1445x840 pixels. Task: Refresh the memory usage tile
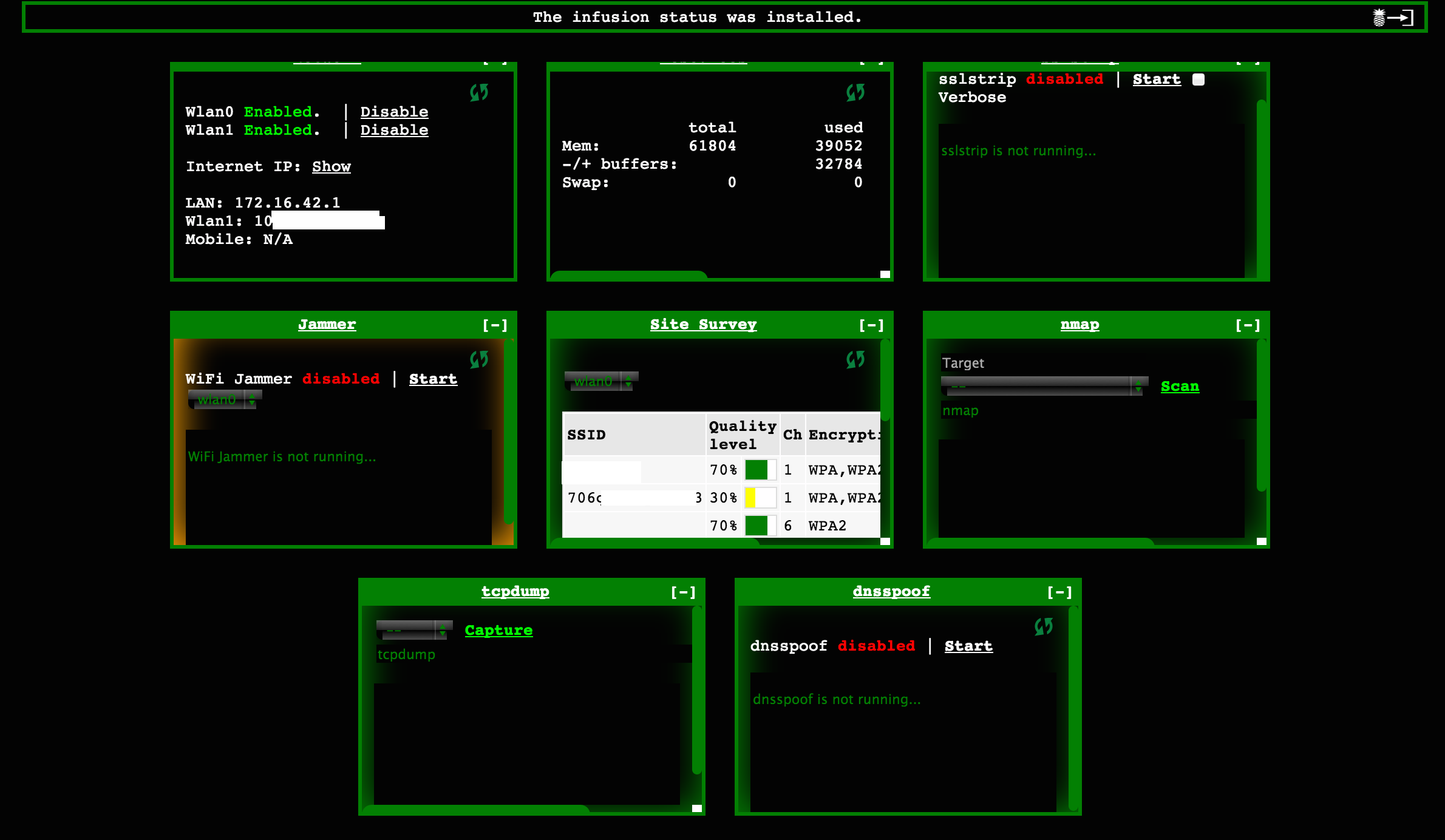tap(855, 93)
